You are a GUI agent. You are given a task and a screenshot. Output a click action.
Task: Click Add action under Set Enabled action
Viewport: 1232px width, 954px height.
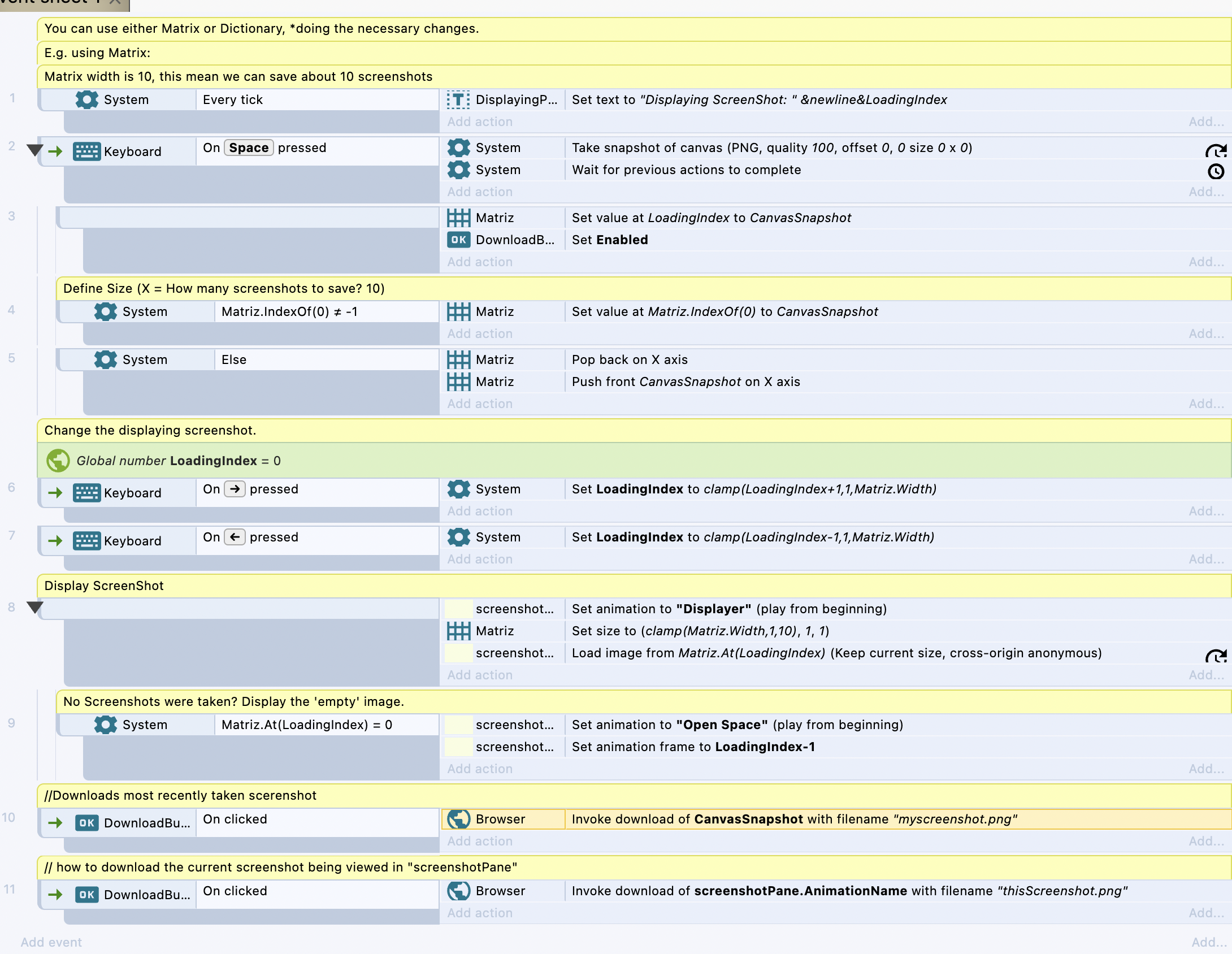click(480, 262)
